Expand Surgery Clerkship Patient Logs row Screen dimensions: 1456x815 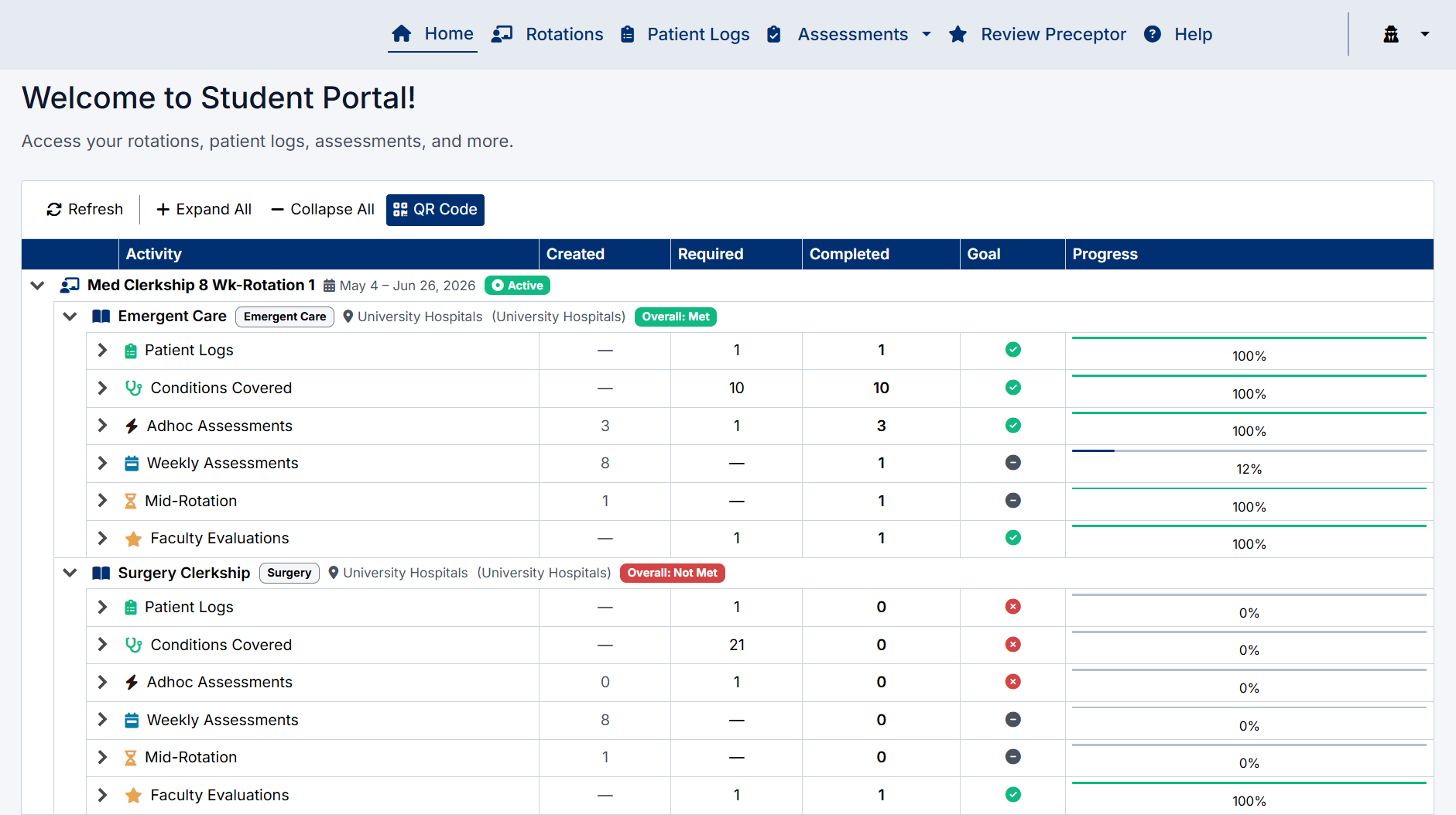pos(102,607)
